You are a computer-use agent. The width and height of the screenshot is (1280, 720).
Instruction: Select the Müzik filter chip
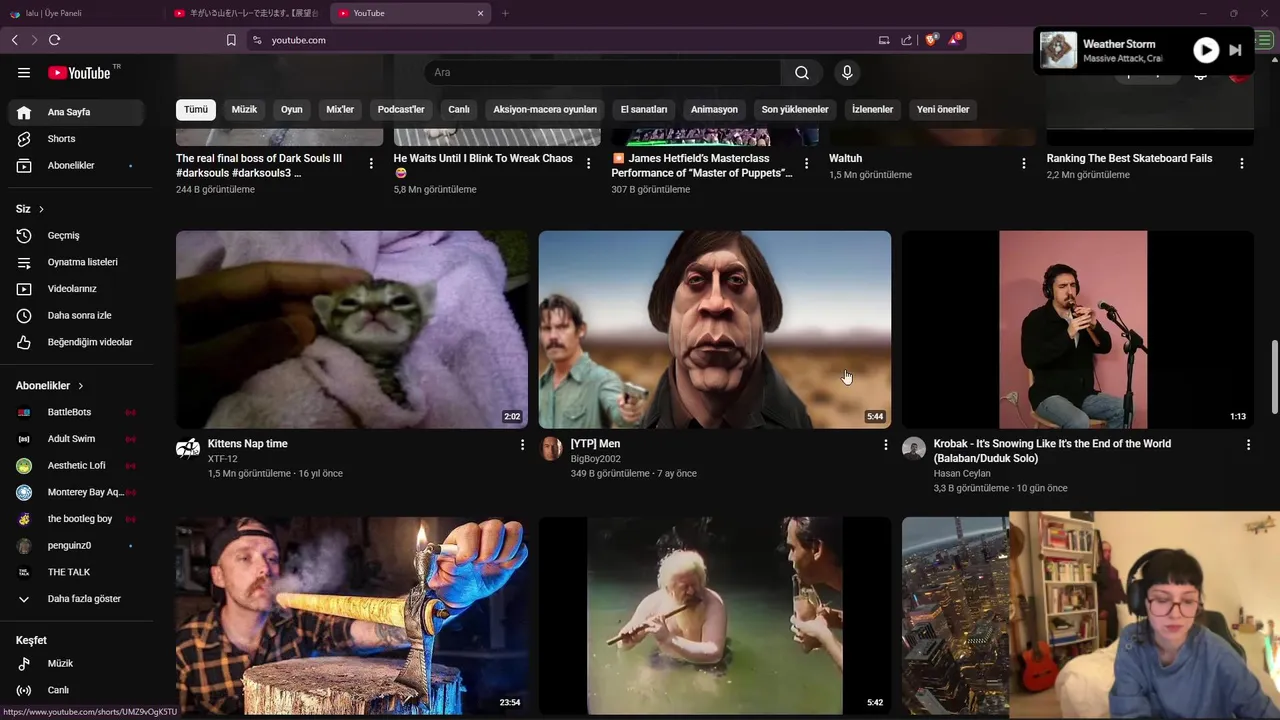point(244,109)
